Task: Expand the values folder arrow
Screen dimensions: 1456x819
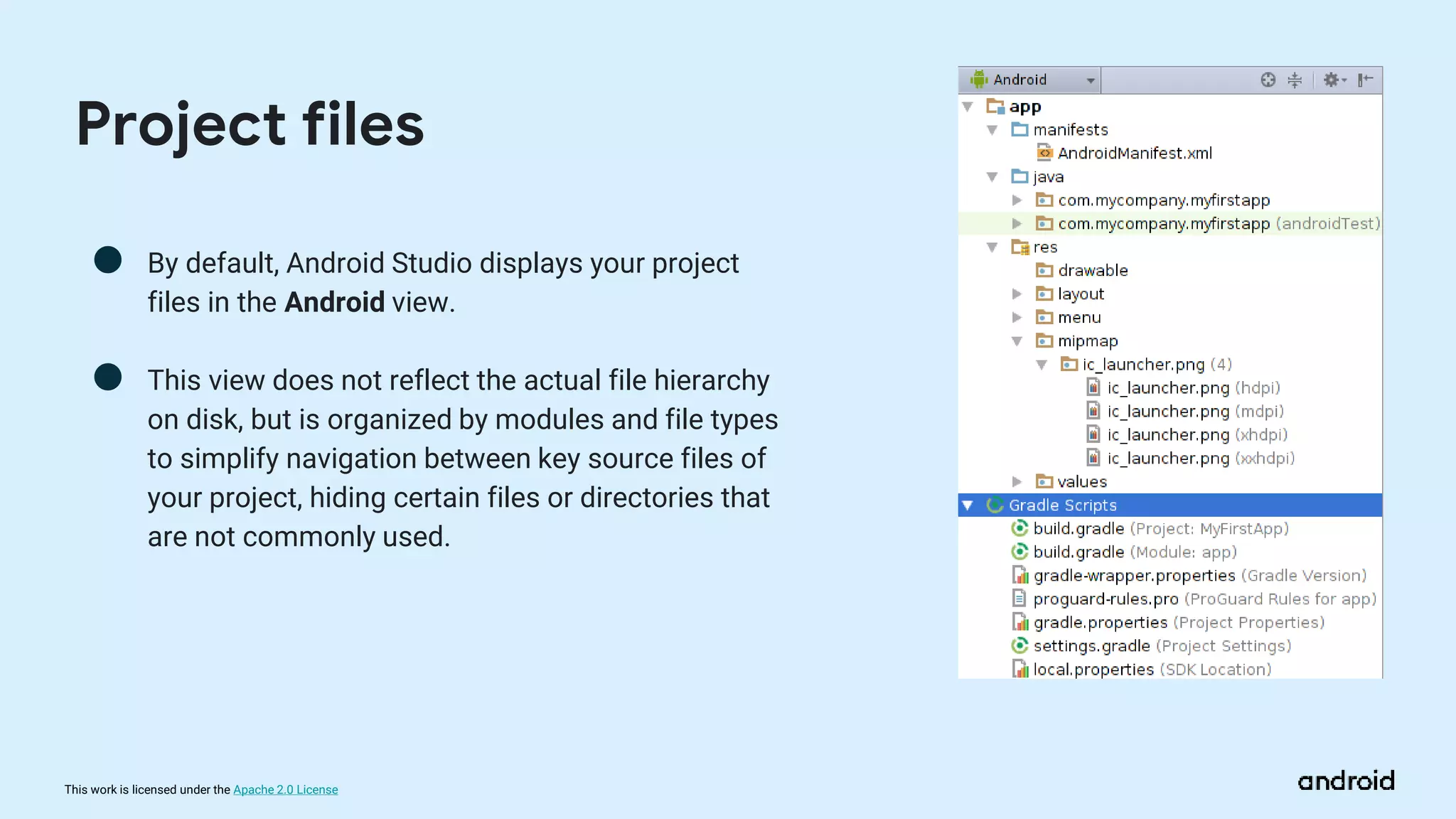Action: (1017, 481)
